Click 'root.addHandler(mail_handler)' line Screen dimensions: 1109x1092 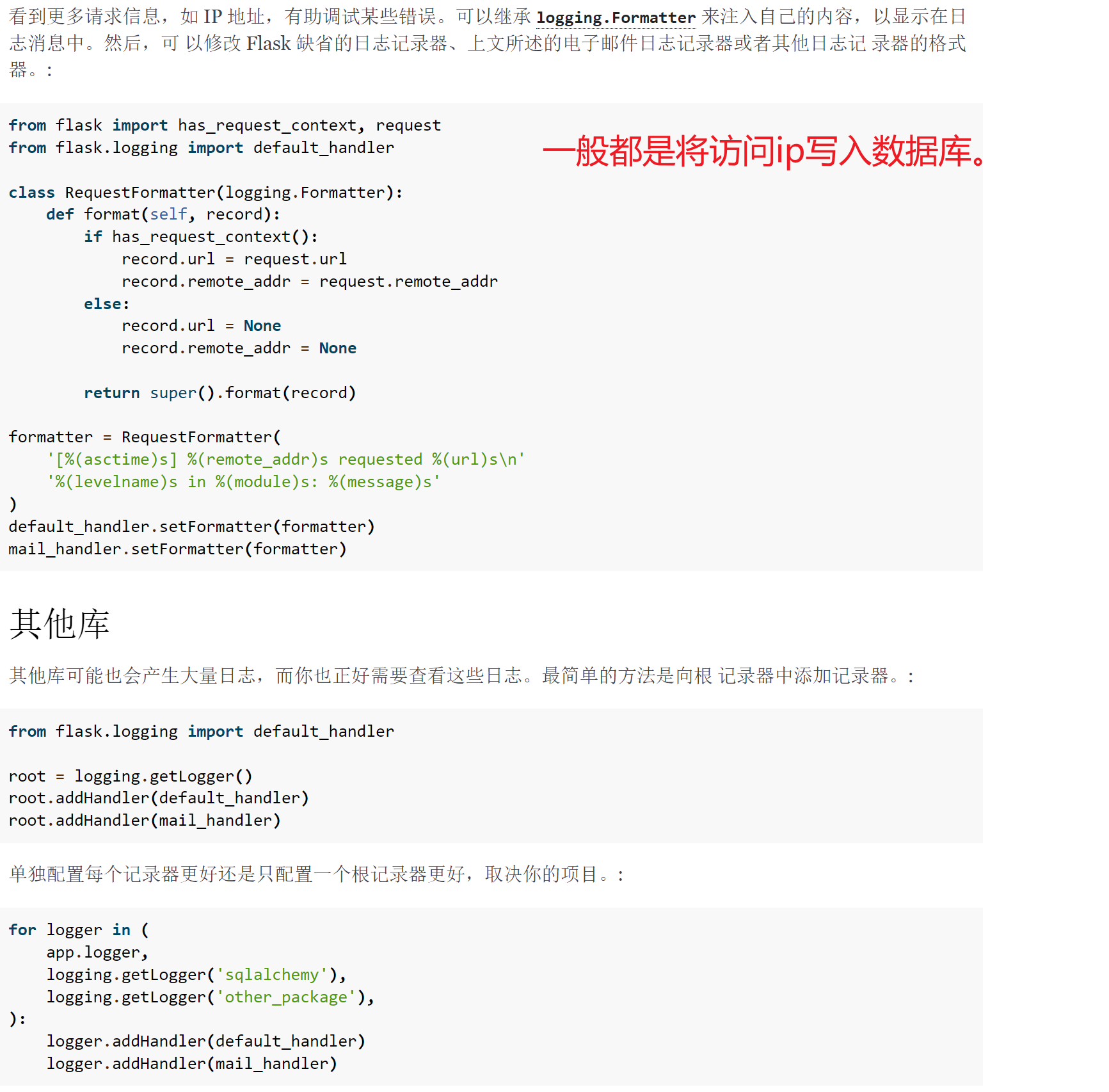[145, 821]
